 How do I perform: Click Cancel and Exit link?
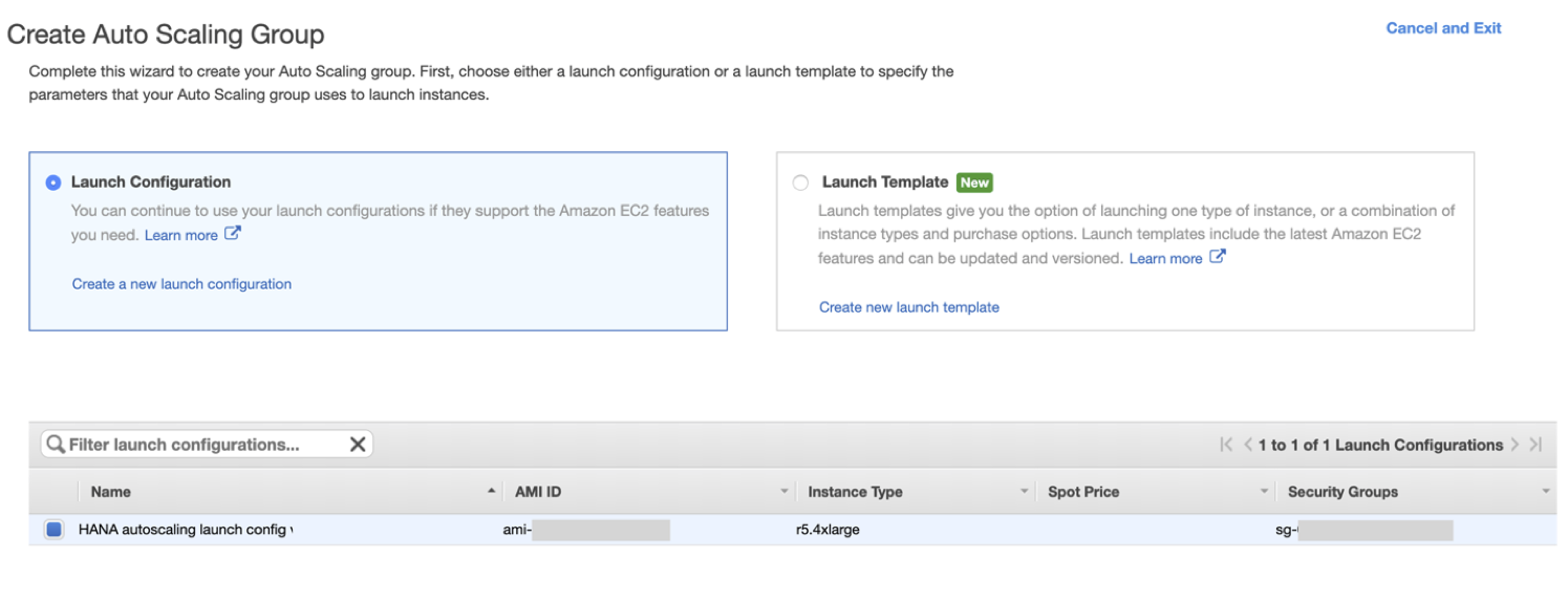1443,28
